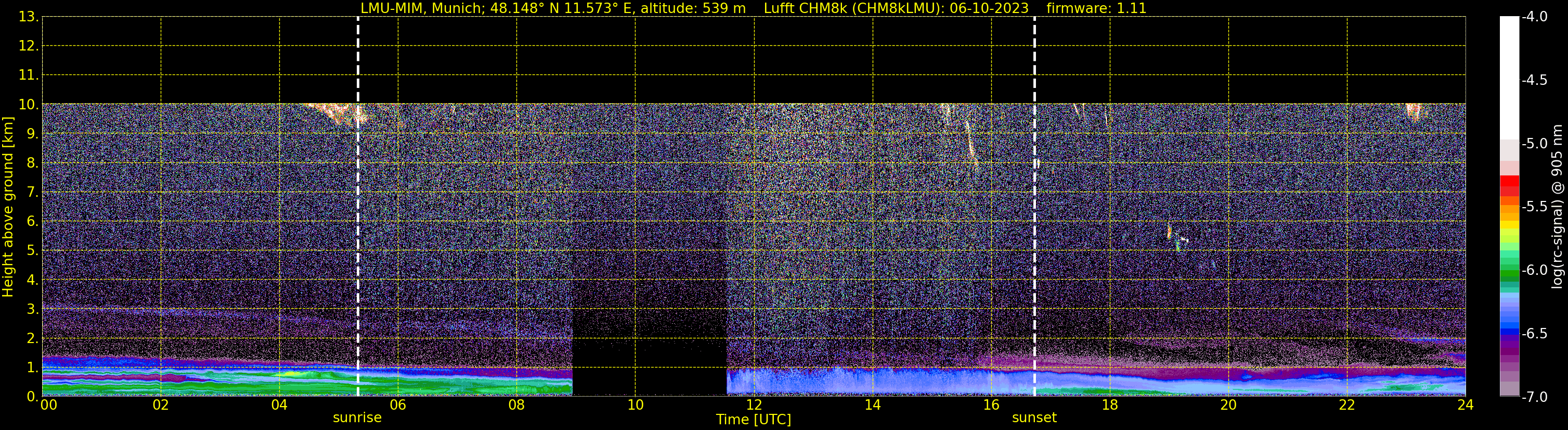Click the '-6.0' colorbar tick label

click(1534, 270)
